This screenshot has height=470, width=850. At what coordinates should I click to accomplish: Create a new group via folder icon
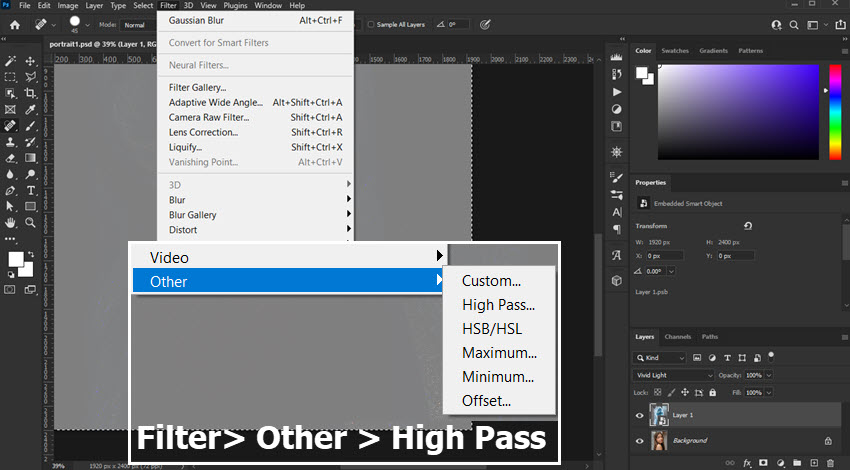pos(797,463)
